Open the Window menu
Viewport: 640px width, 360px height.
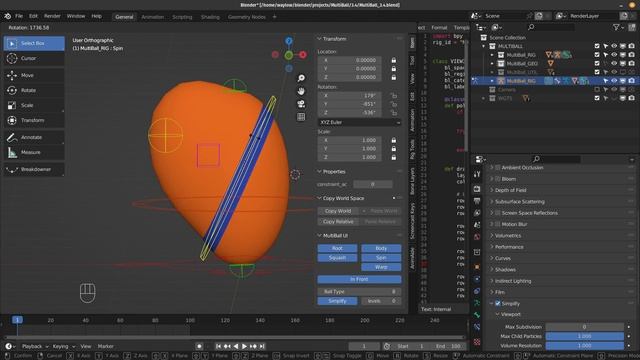(x=76, y=16)
